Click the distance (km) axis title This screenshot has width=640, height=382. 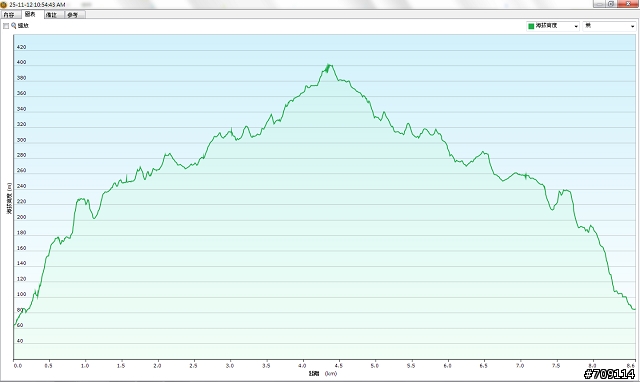[323, 373]
